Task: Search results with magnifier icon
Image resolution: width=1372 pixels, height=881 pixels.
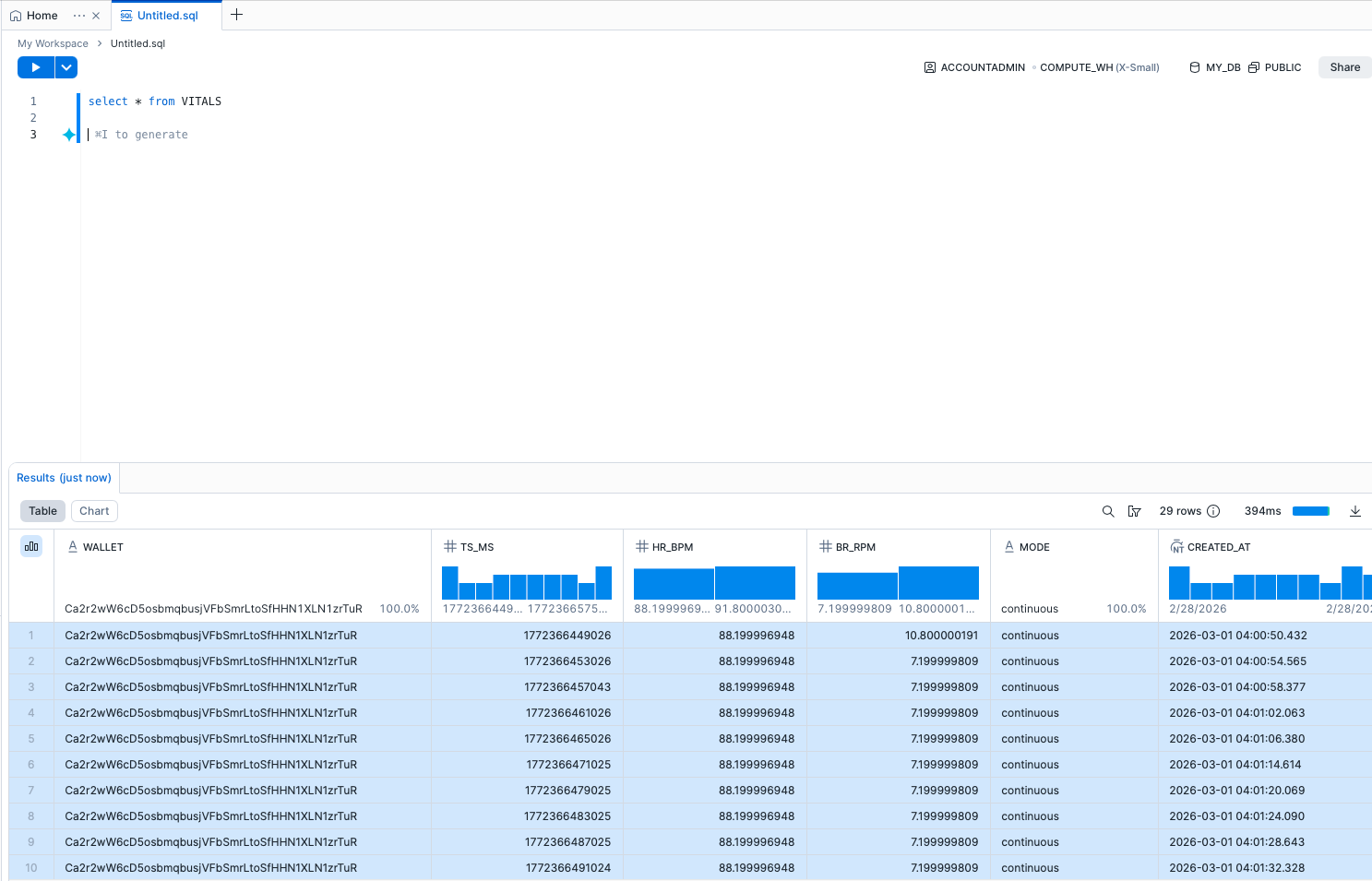Action: (x=1108, y=511)
